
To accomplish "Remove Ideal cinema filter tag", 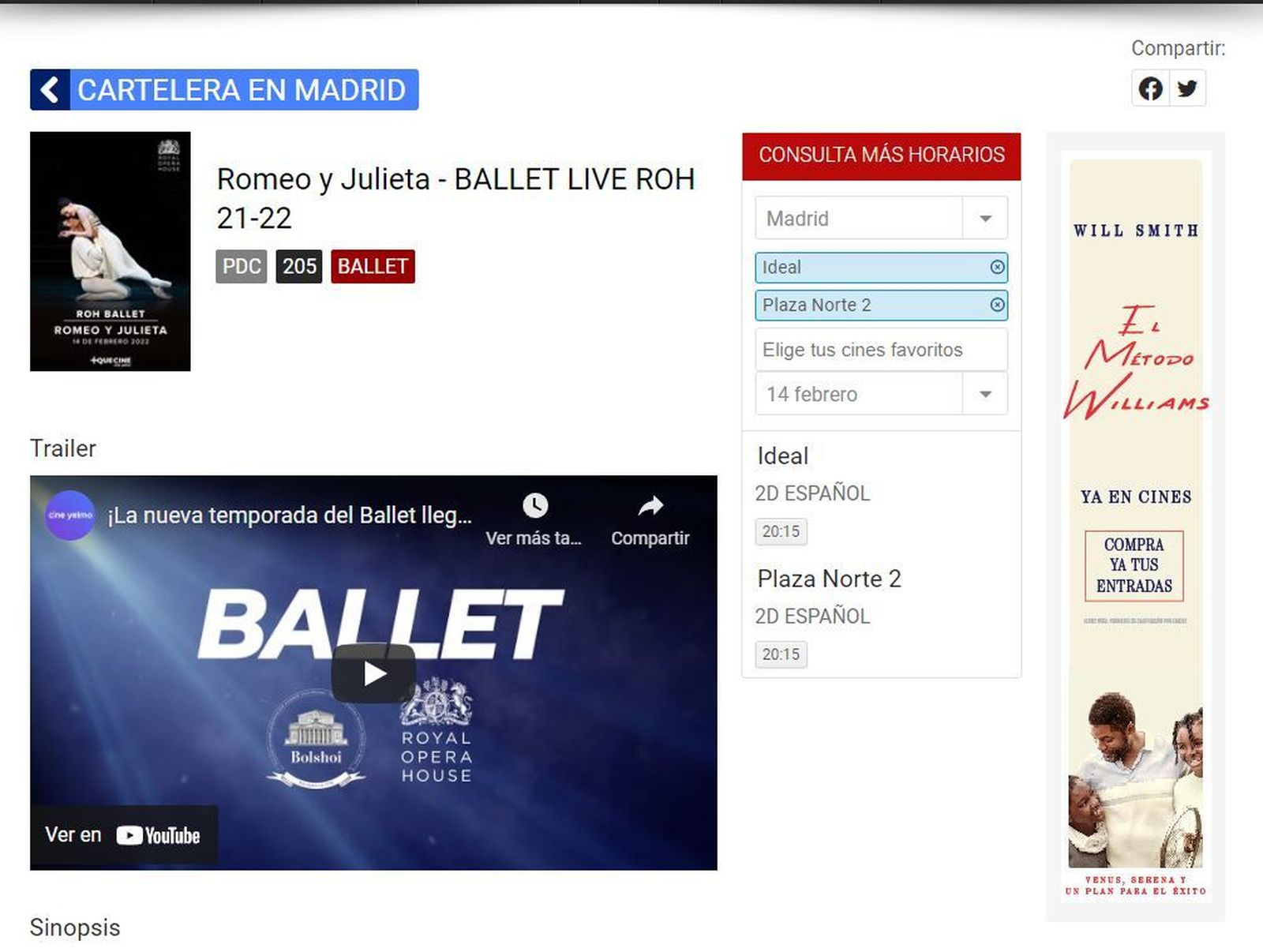I will pos(997,268).
